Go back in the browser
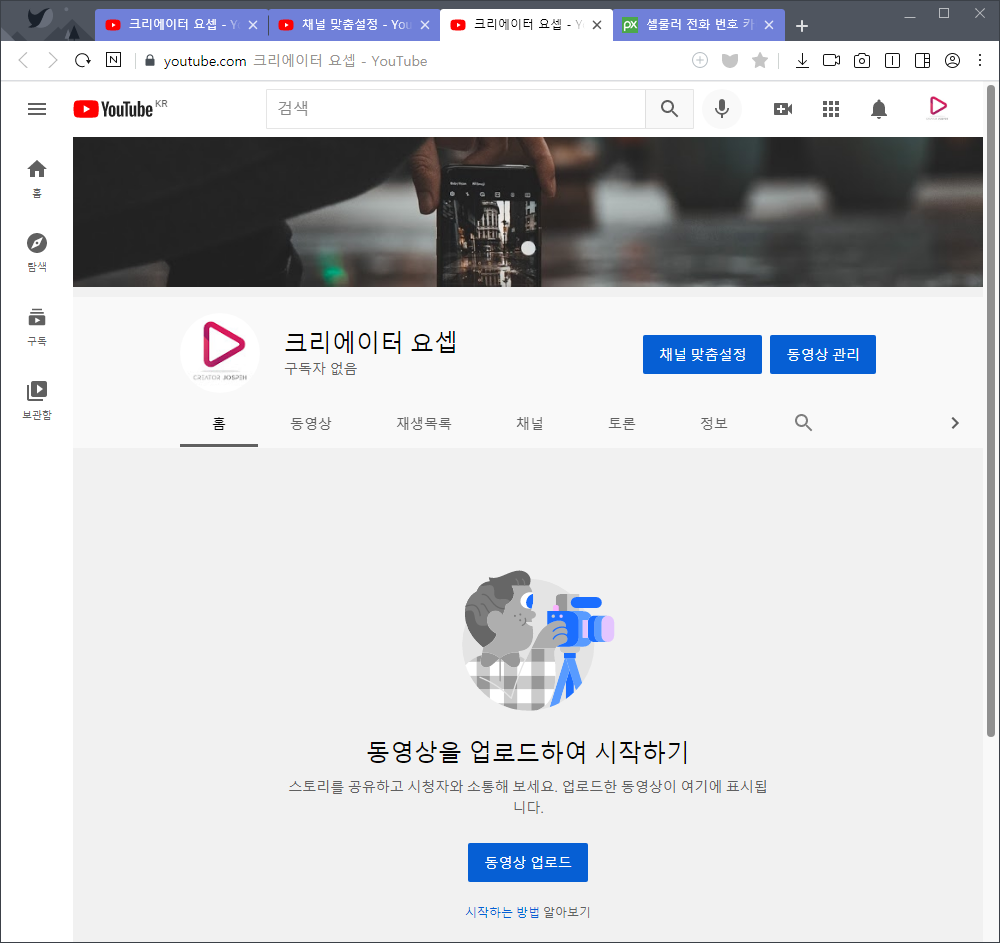The height and width of the screenshot is (943, 1000). pos(24,61)
